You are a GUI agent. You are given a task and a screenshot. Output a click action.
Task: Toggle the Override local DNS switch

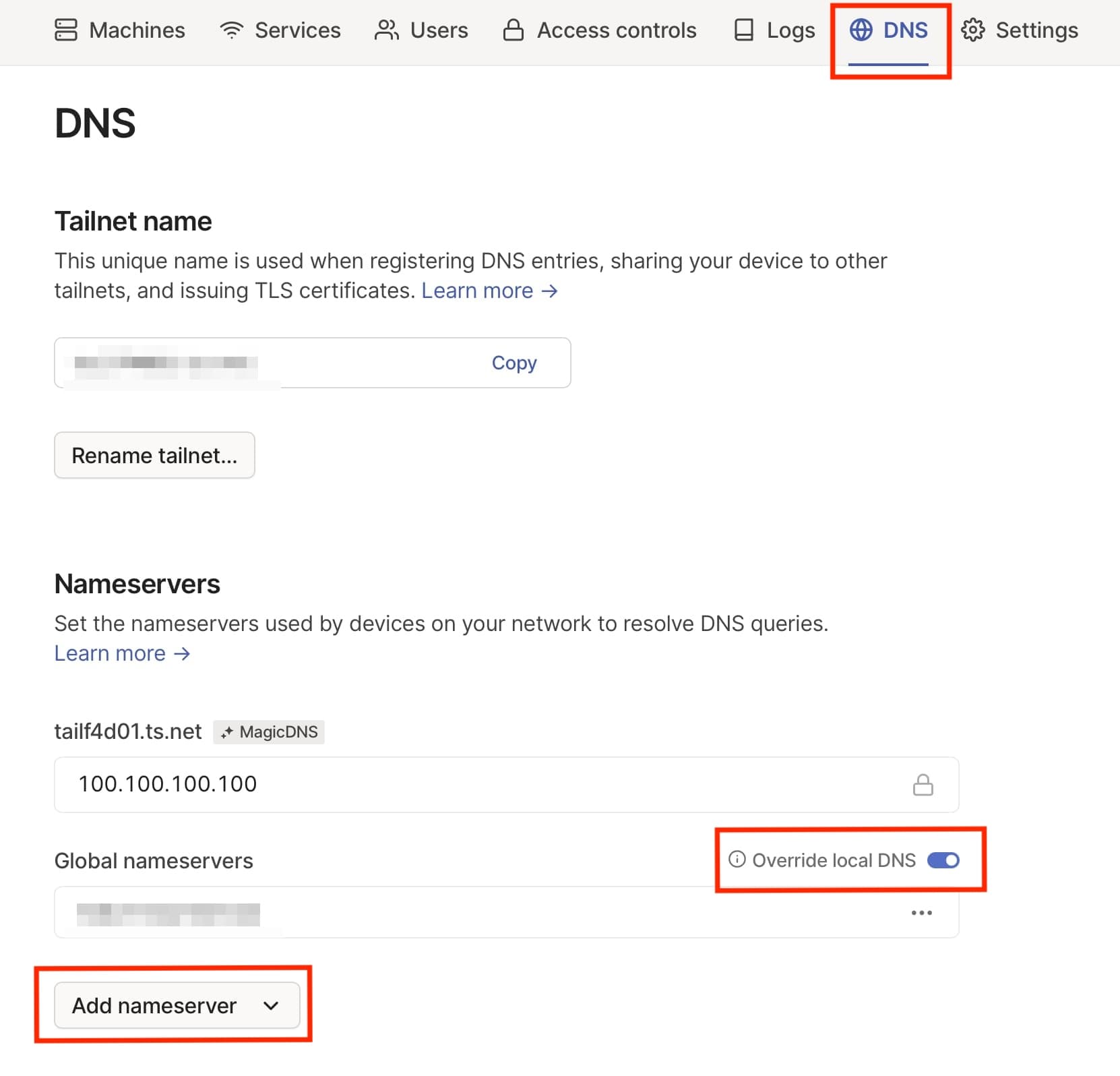click(943, 860)
